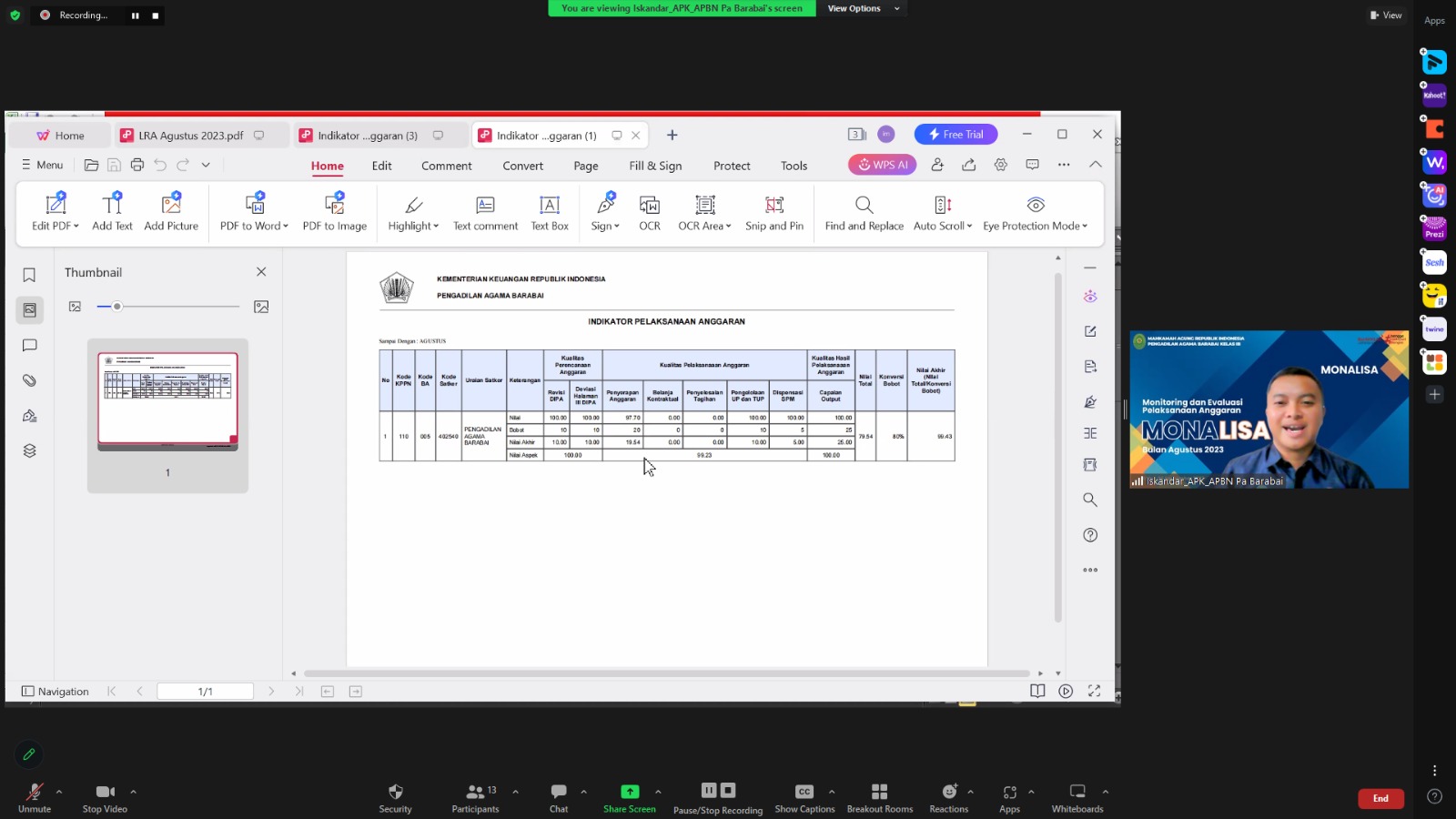
Task: Click the print icon in toolbar
Action: 137,165
